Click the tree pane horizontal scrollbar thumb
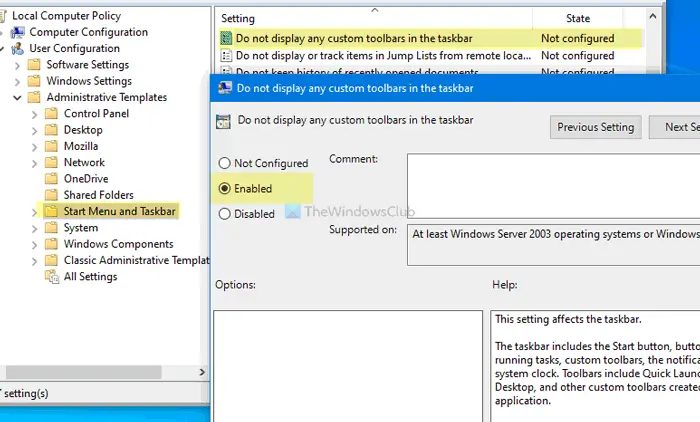 pos(83,372)
